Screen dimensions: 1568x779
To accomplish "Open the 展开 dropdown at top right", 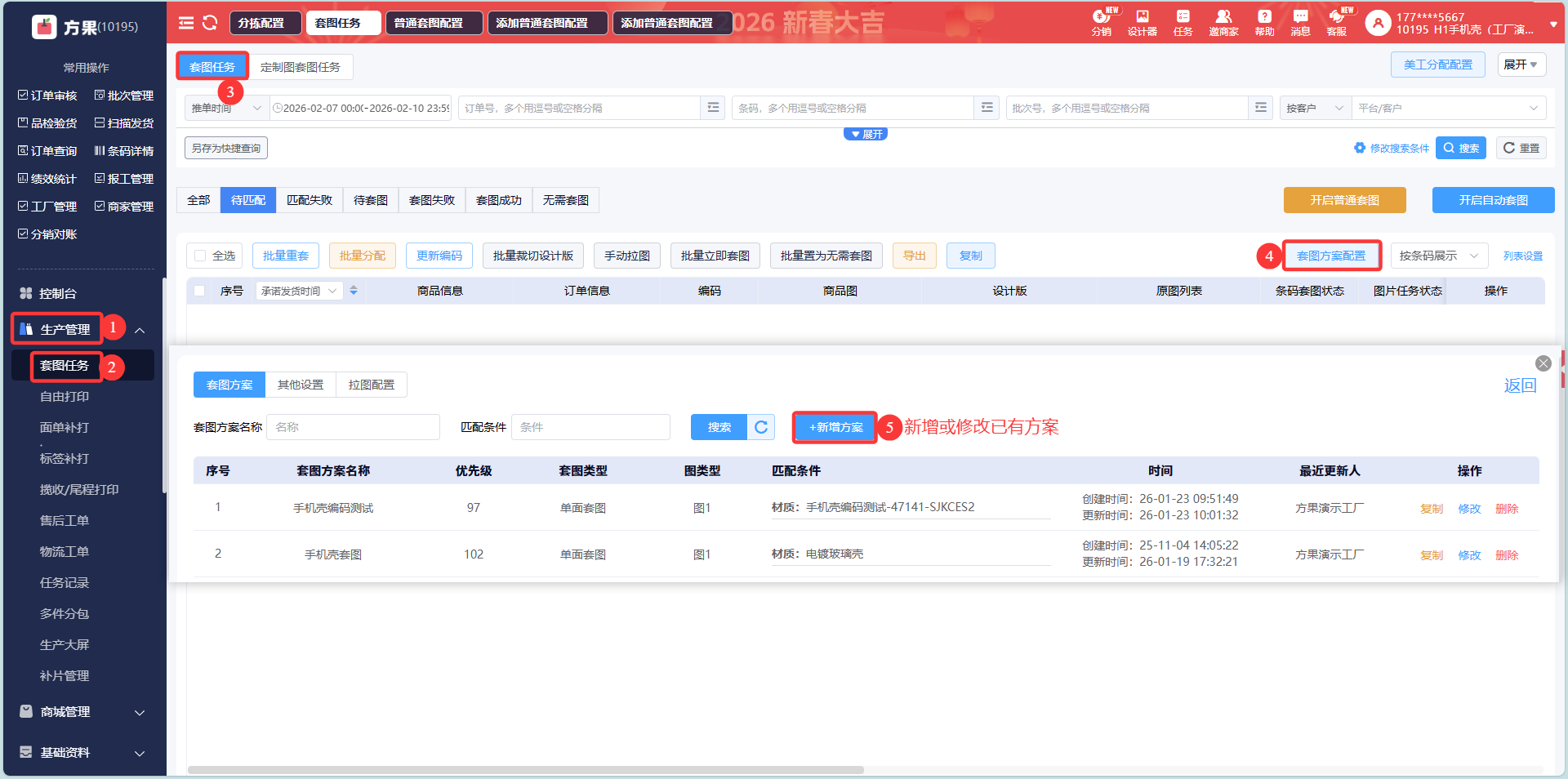I will pos(1521,65).
